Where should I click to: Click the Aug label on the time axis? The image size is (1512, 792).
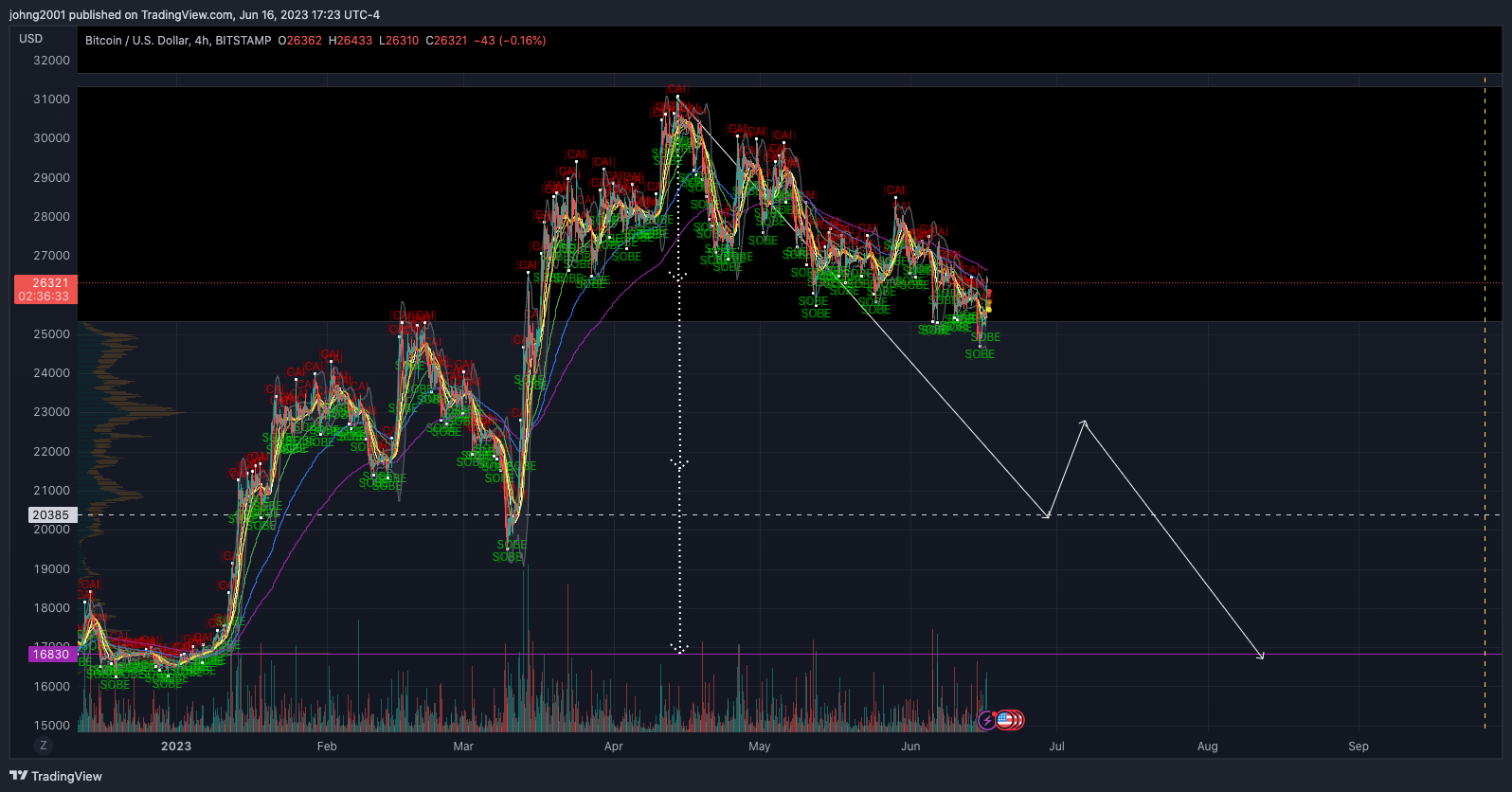[1208, 747]
